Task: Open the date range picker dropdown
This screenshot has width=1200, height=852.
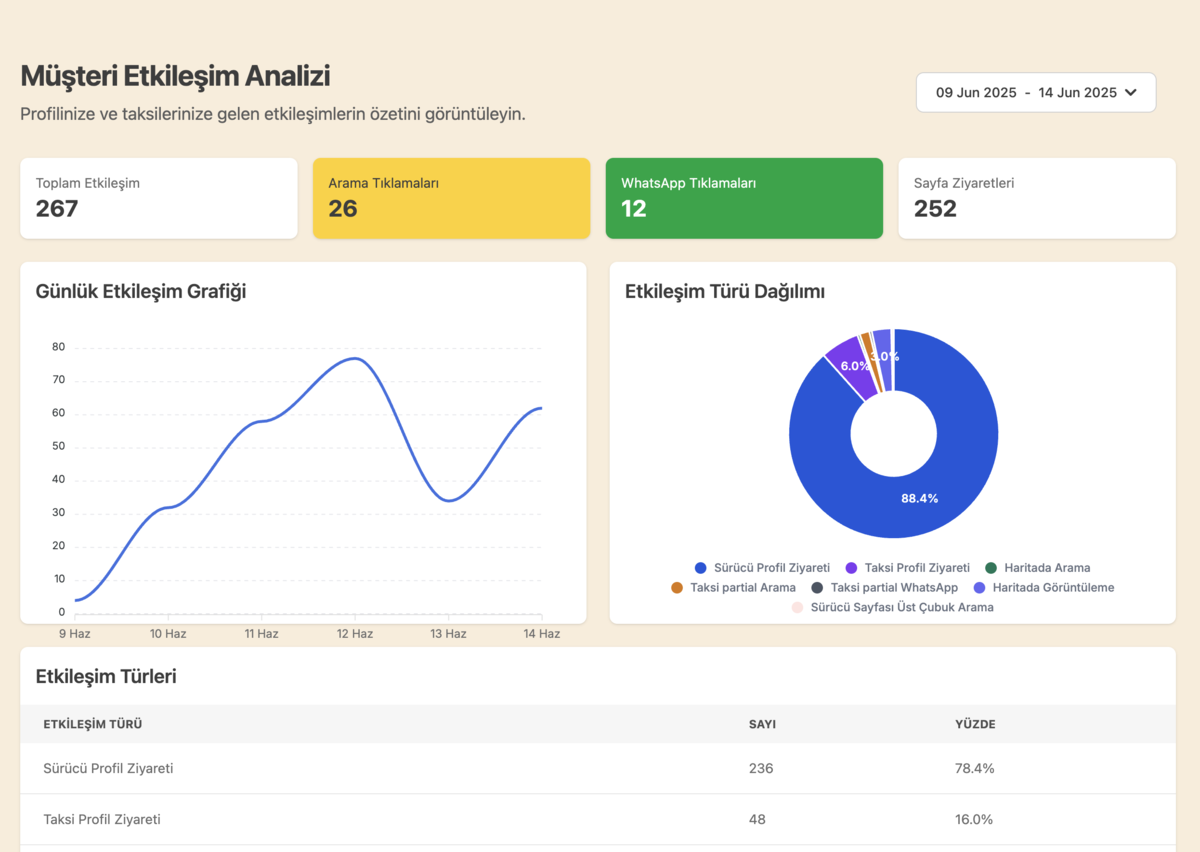Action: coord(1035,92)
